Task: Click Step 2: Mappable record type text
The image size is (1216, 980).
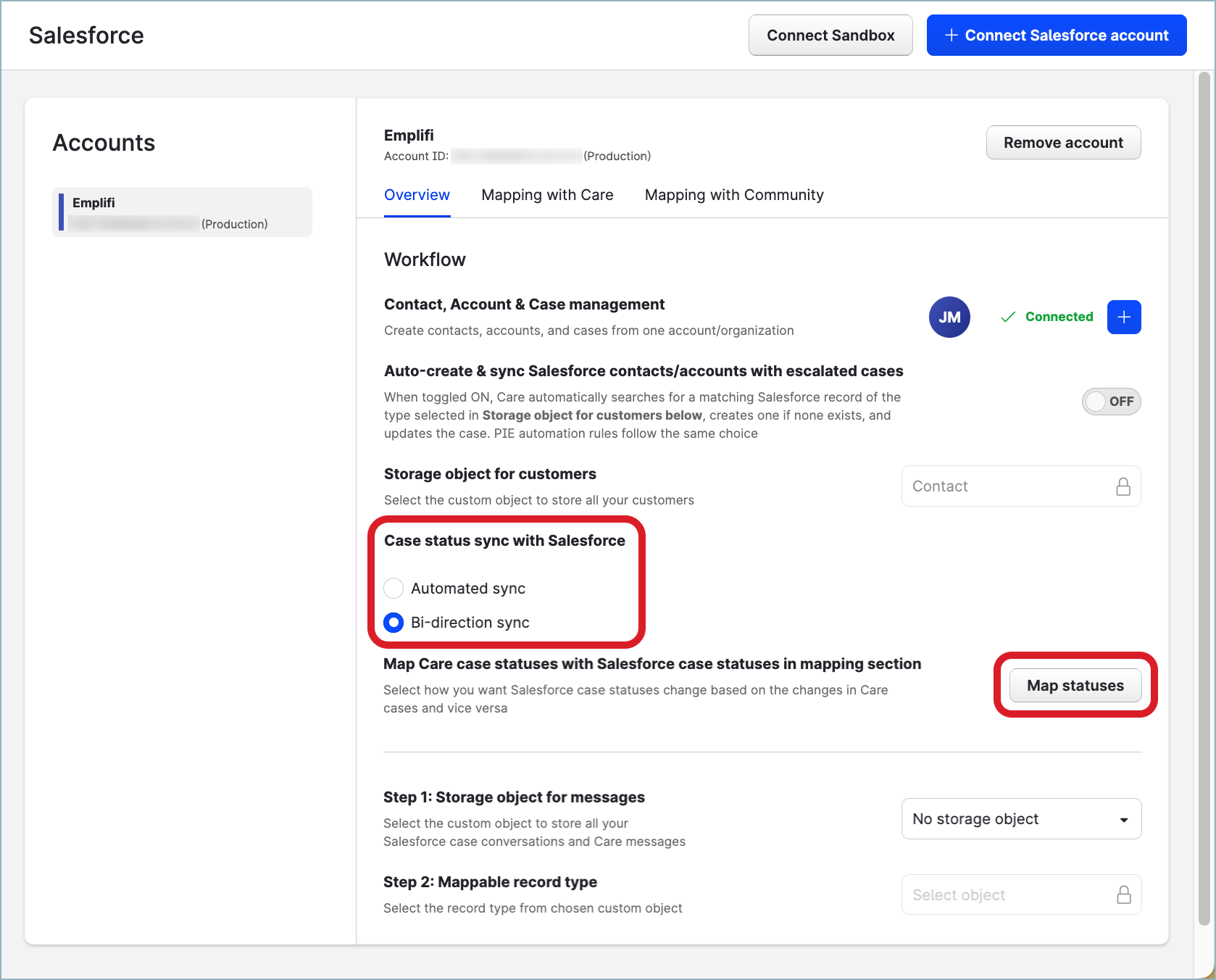Action: (490, 882)
